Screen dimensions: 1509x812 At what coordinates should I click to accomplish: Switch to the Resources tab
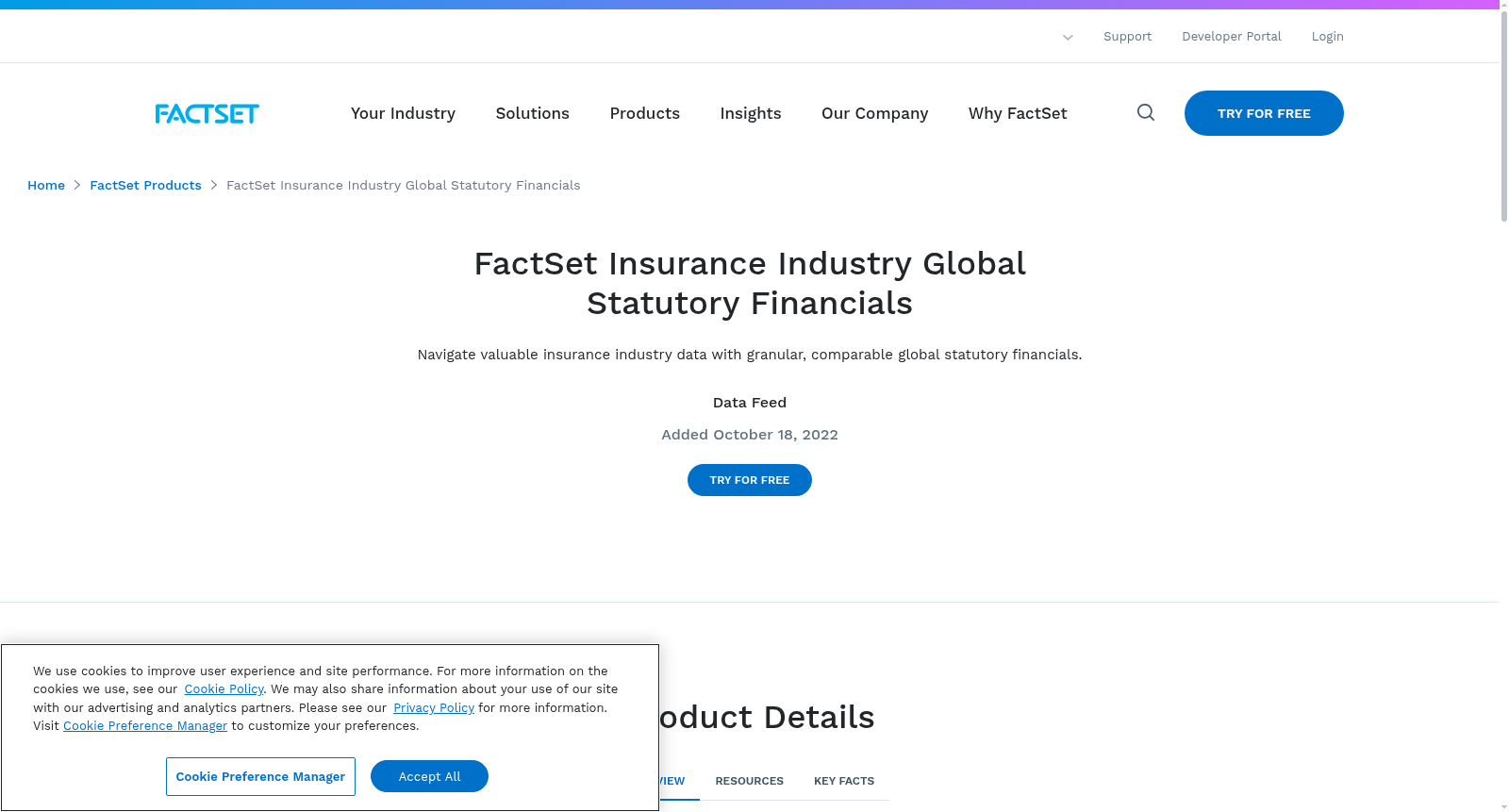click(x=749, y=781)
